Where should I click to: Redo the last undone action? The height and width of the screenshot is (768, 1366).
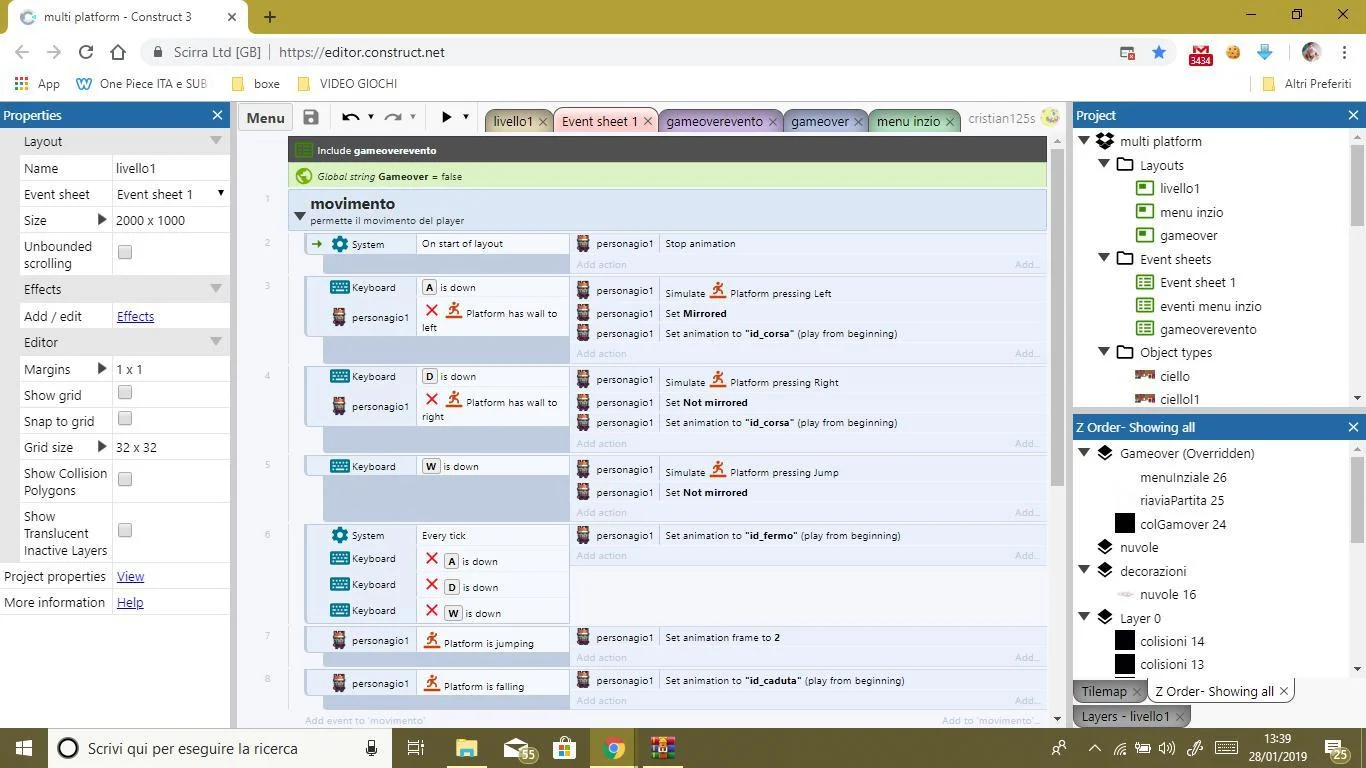click(393, 117)
